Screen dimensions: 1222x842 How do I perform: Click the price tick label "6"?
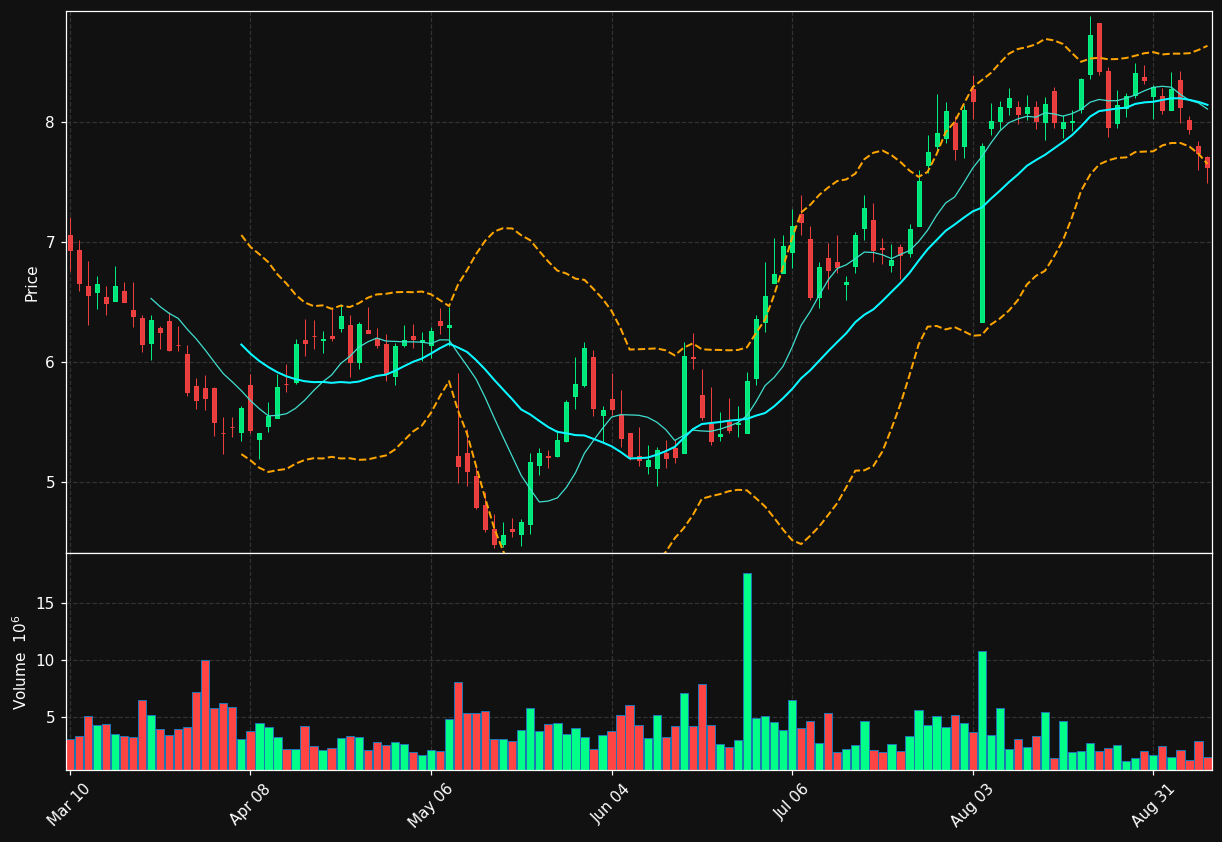50,363
